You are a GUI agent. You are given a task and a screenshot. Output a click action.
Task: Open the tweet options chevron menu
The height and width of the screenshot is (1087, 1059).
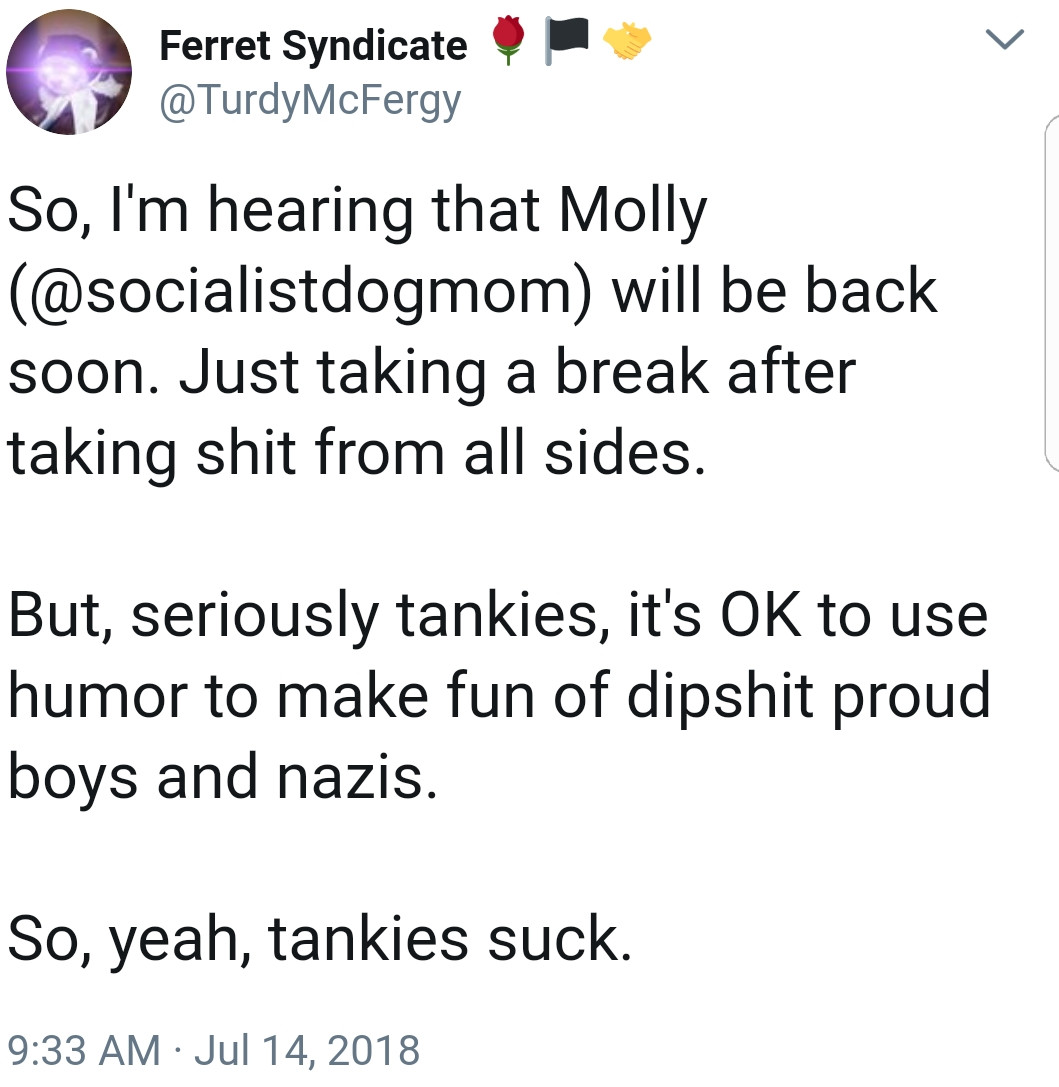1004,40
